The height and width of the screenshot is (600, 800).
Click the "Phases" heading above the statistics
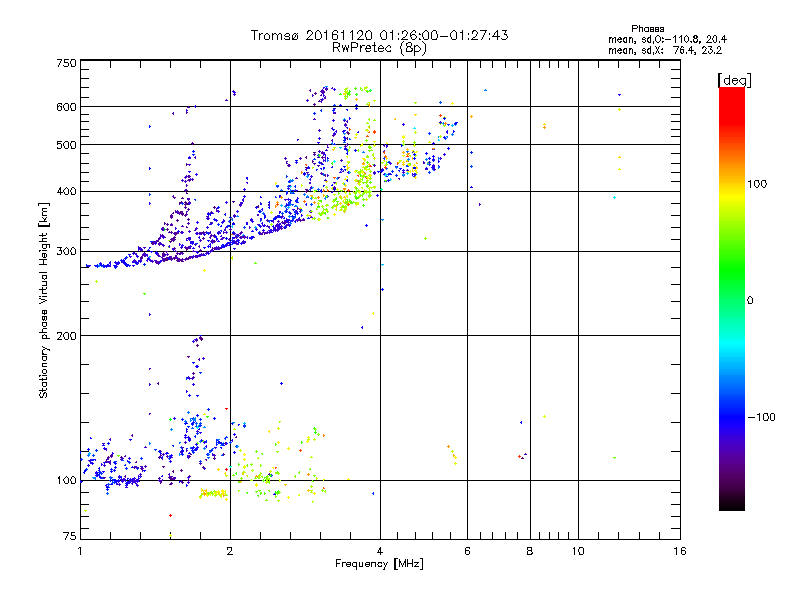647,29
